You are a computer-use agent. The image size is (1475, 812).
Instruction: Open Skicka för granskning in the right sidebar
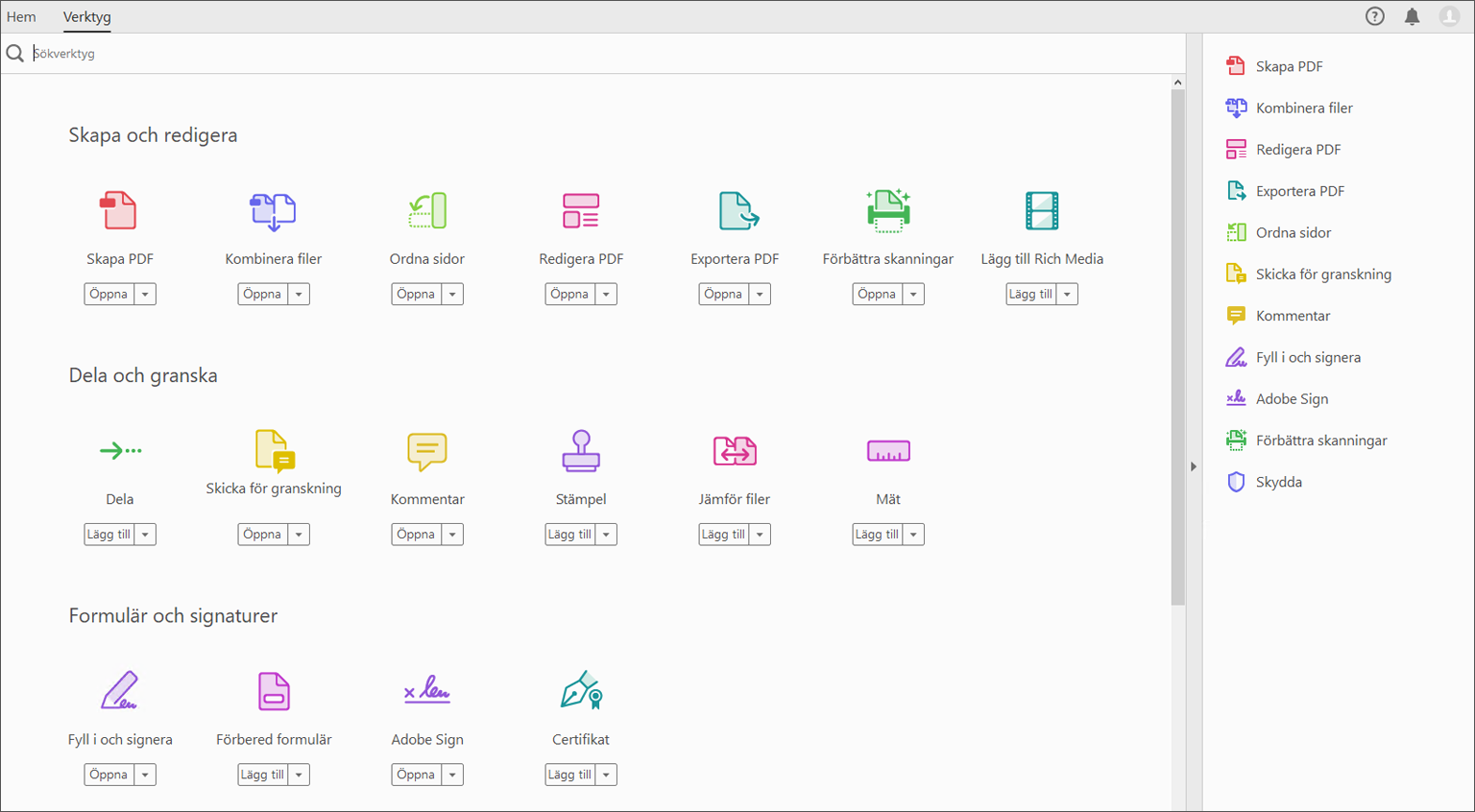[x=1309, y=275]
